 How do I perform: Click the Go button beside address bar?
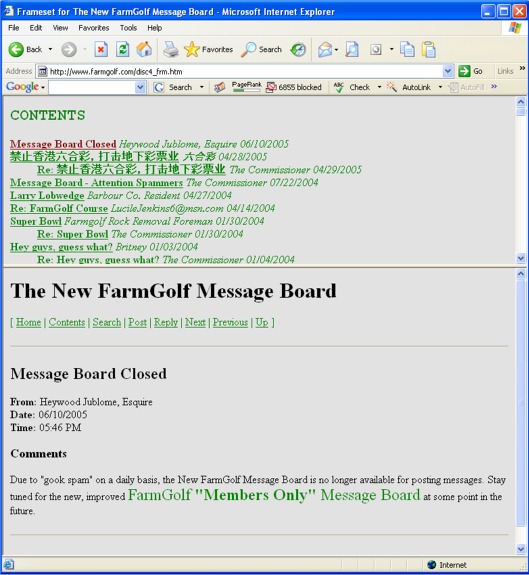point(470,71)
